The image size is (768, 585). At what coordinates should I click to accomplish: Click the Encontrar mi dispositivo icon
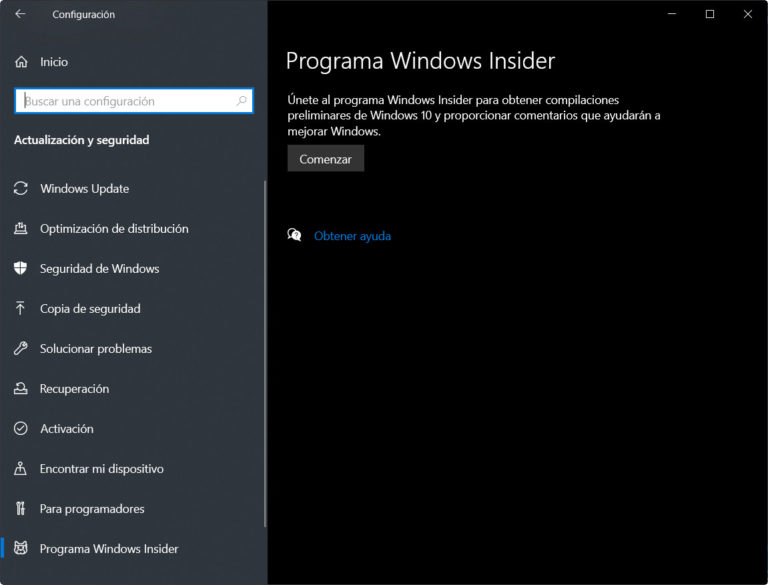(20, 468)
